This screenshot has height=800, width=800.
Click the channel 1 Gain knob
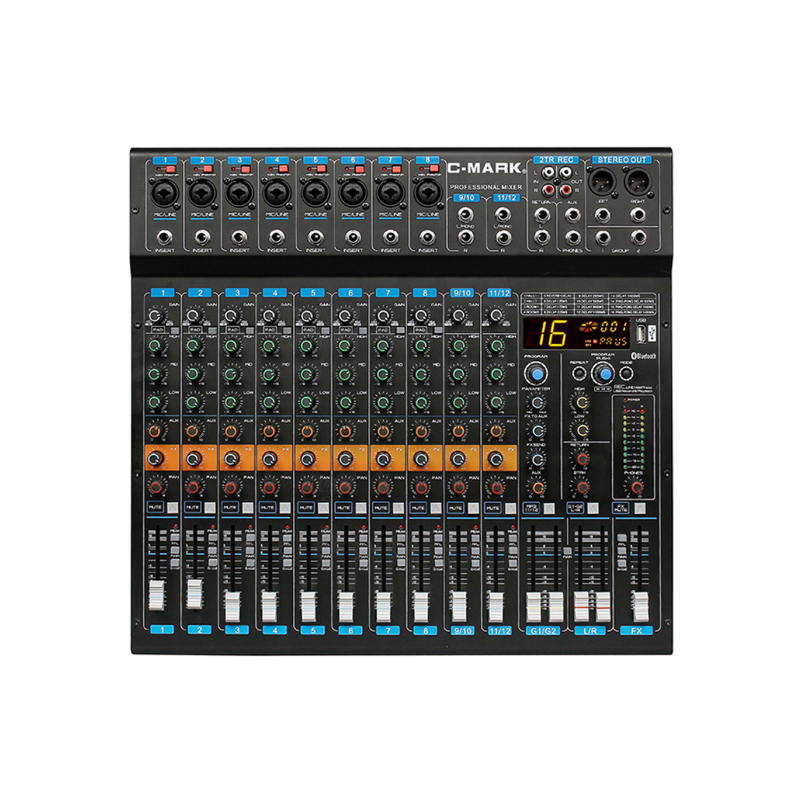click(155, 316)
